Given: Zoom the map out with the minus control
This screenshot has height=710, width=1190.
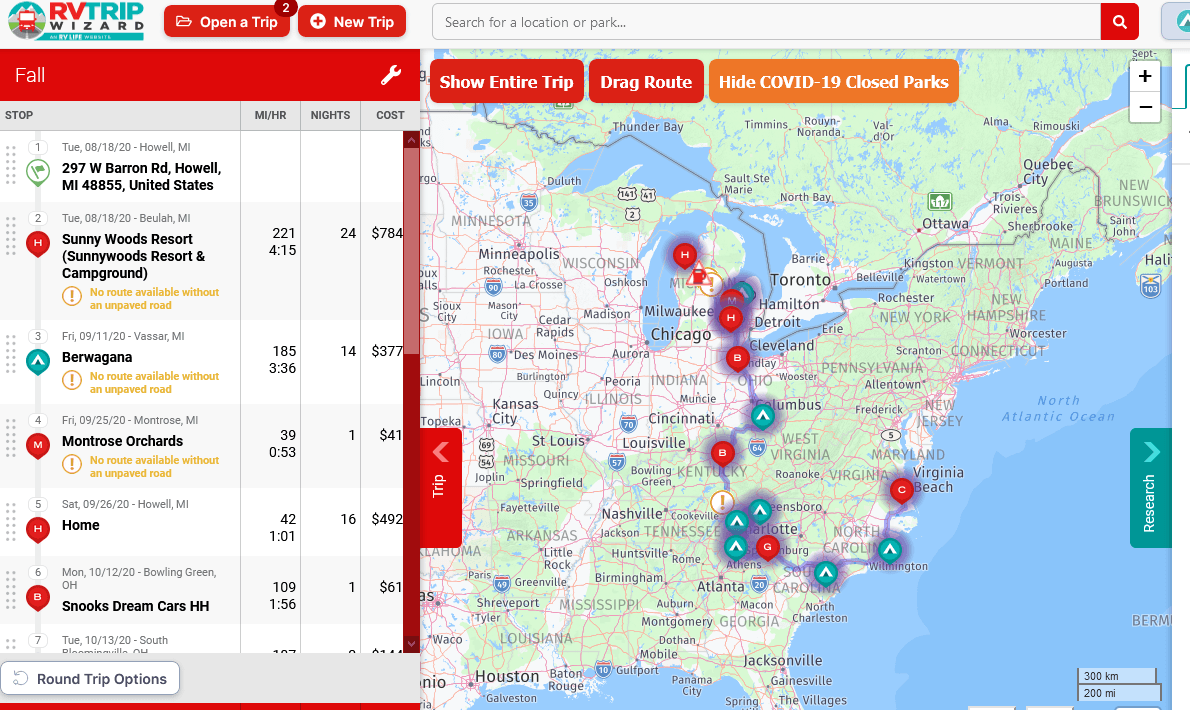Looking at the screenshot, I should 1144,107.
